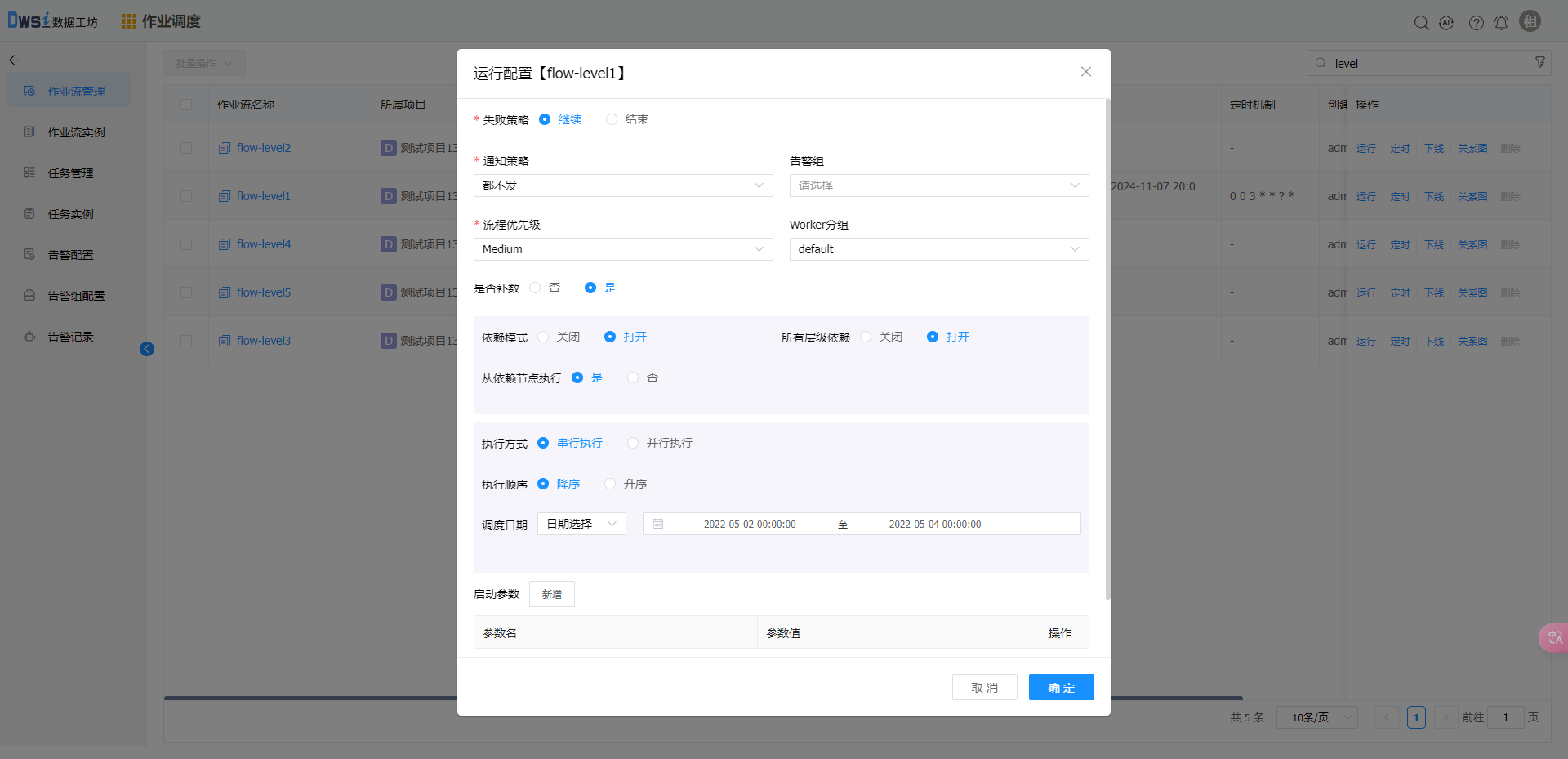Select the 结束 failure strategy radio
The image size is (1568, 759).
612,119
